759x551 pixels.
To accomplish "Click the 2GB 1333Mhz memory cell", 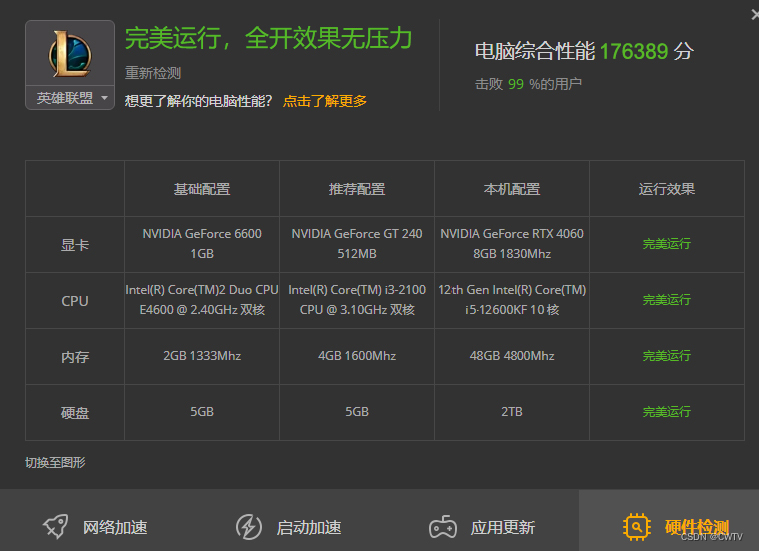I will pos(202,356).
